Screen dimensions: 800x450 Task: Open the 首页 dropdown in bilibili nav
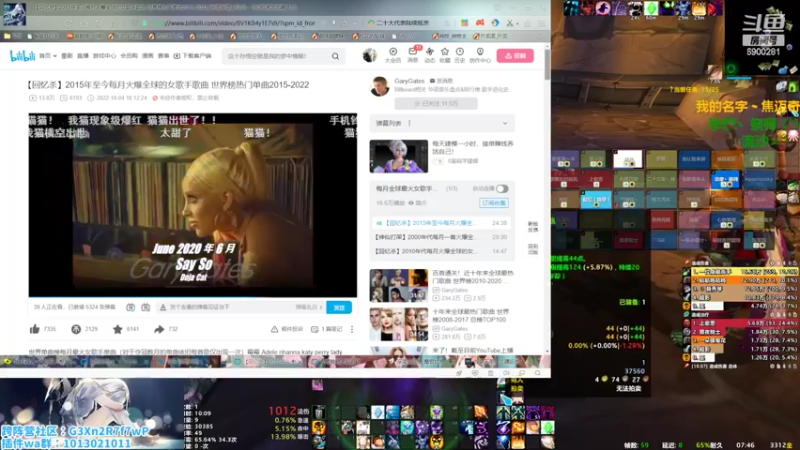pyautogui.click(x=48, y=56)
